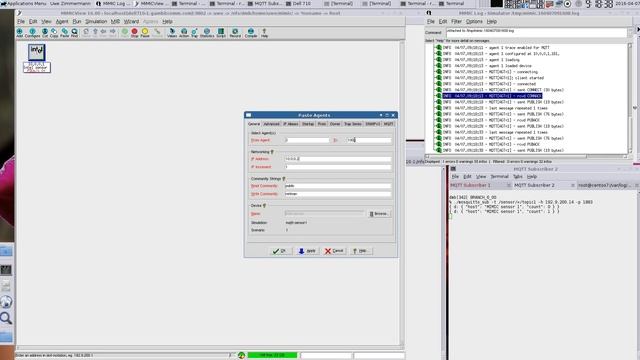The height and width of the screenshot is (360, 640).
Task: Click the Copy toolbar icon
Action: pyautogui.click(x=54, y=33)
